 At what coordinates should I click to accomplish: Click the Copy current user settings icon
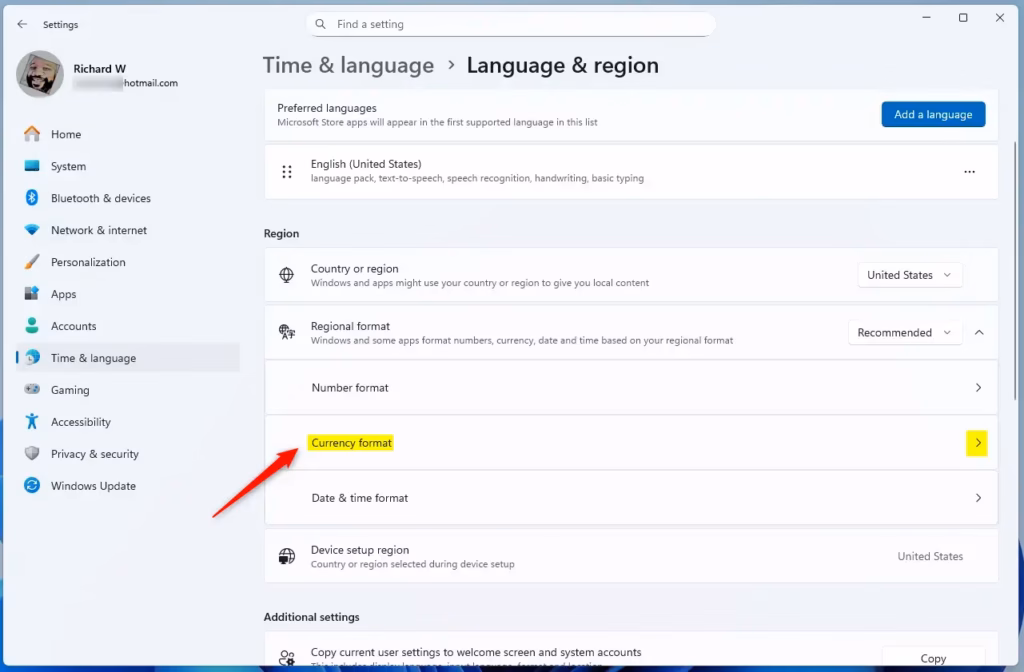(x=287, y=658)
